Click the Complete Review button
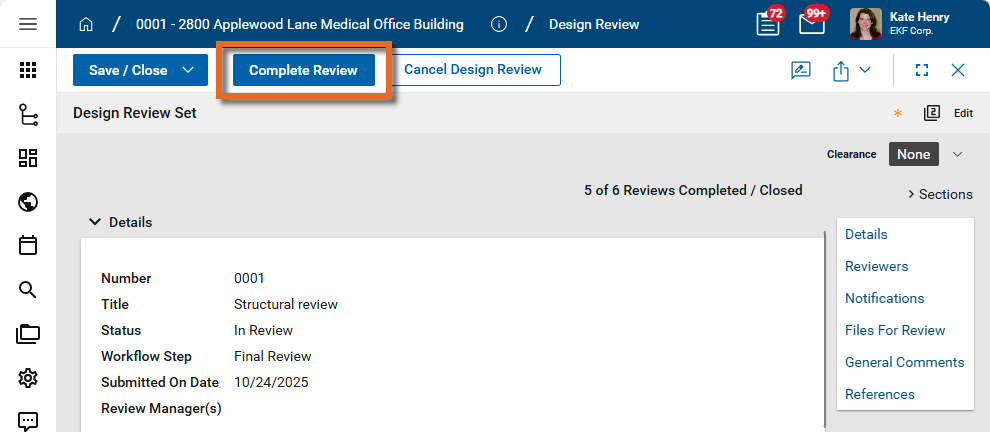This screenshot has height=432, width=990. click(303, 70)
